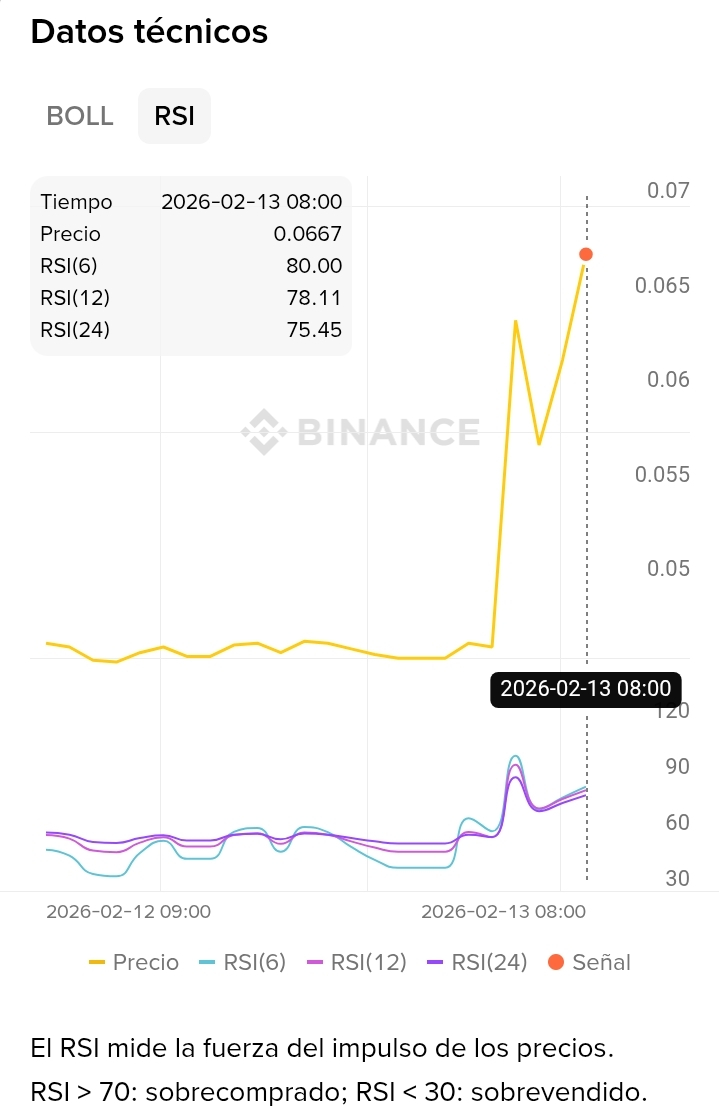Click the black 2026-02-13 08:00 crosshair label
The image size is (719, 1107).
[x=585, y=689]
